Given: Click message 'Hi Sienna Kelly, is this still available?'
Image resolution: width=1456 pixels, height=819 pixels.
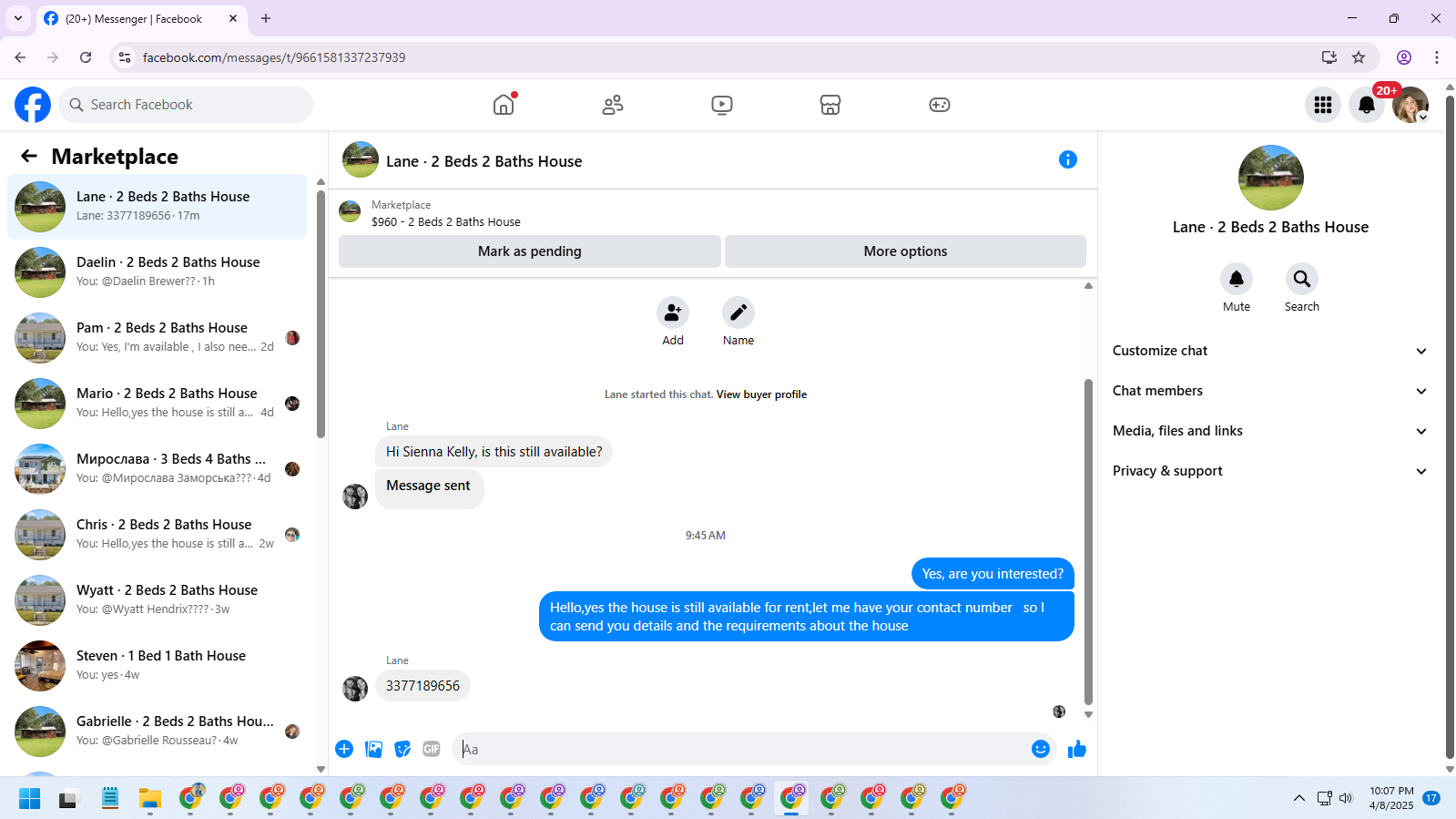Looking at the screenshot, I should [494, 452].
